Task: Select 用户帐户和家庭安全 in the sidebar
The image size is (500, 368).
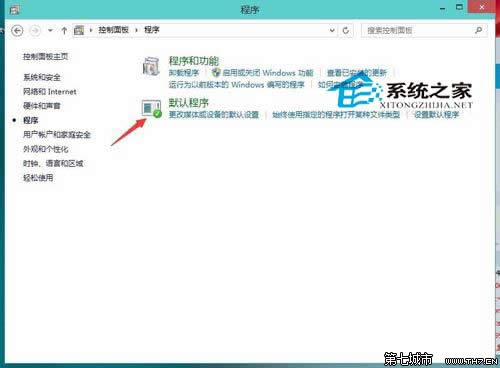Action: tap(57, 135)
